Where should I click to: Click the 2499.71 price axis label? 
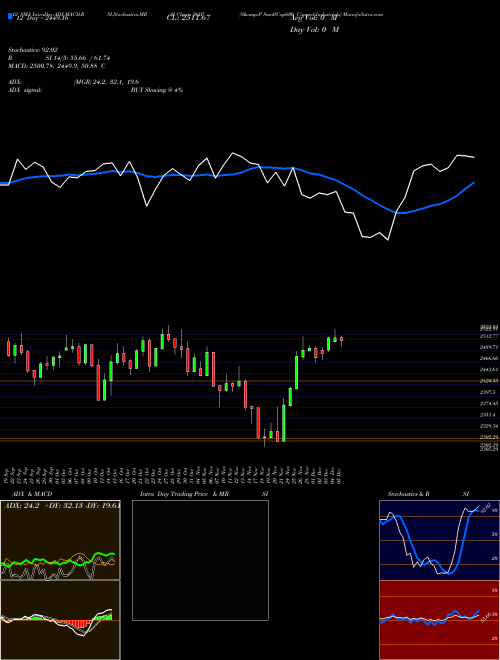[x=489, y=347]
